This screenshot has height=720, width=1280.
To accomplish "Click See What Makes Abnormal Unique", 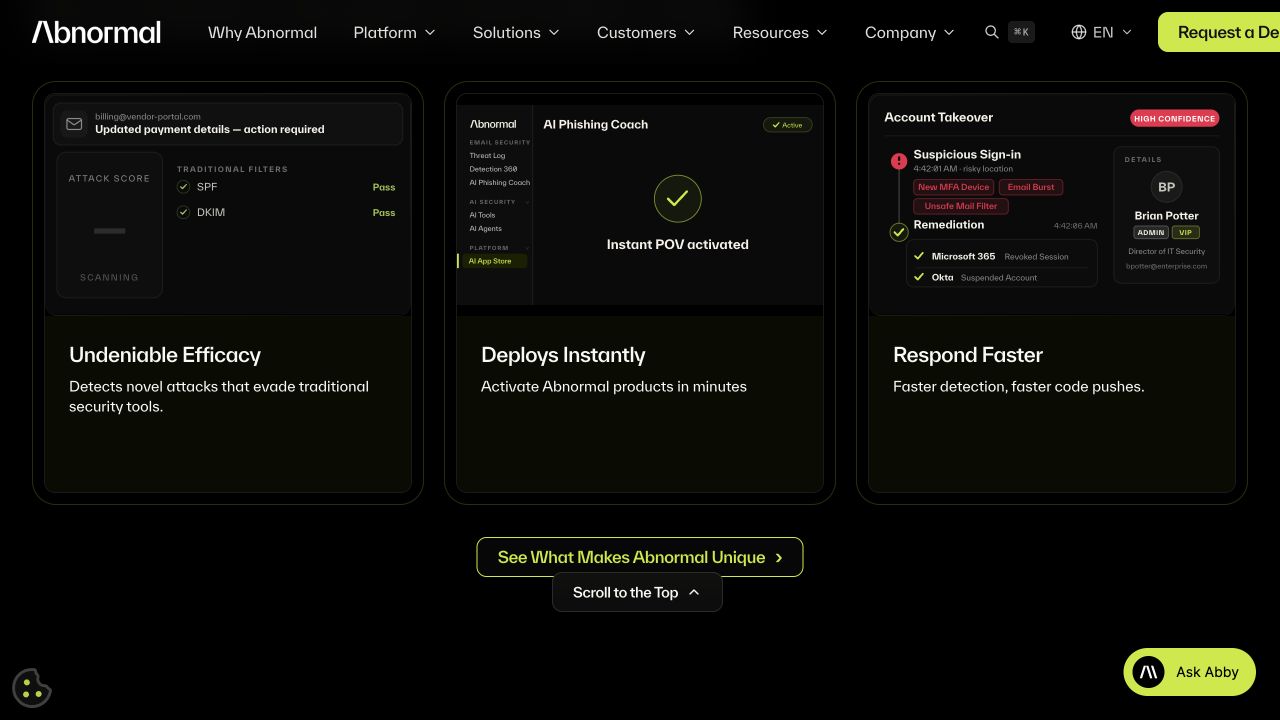I will tap(640, 557).
